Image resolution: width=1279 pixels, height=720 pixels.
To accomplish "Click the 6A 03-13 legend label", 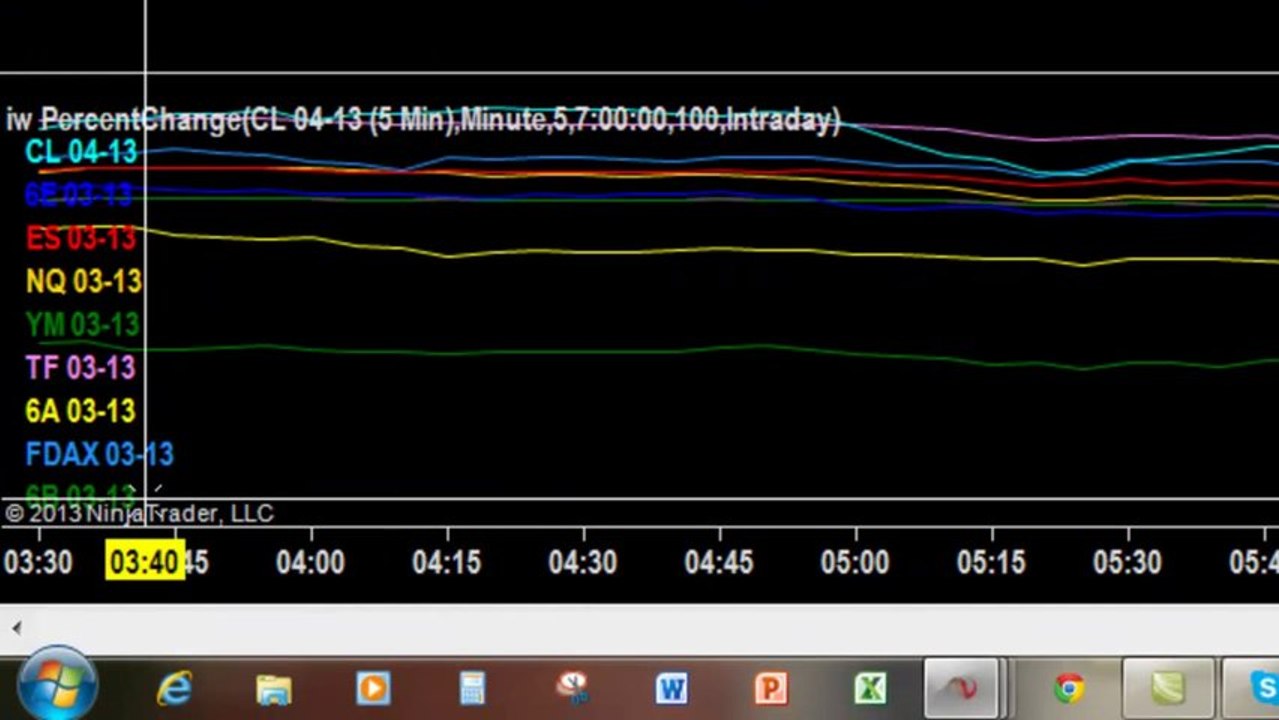I will [80, 410].
